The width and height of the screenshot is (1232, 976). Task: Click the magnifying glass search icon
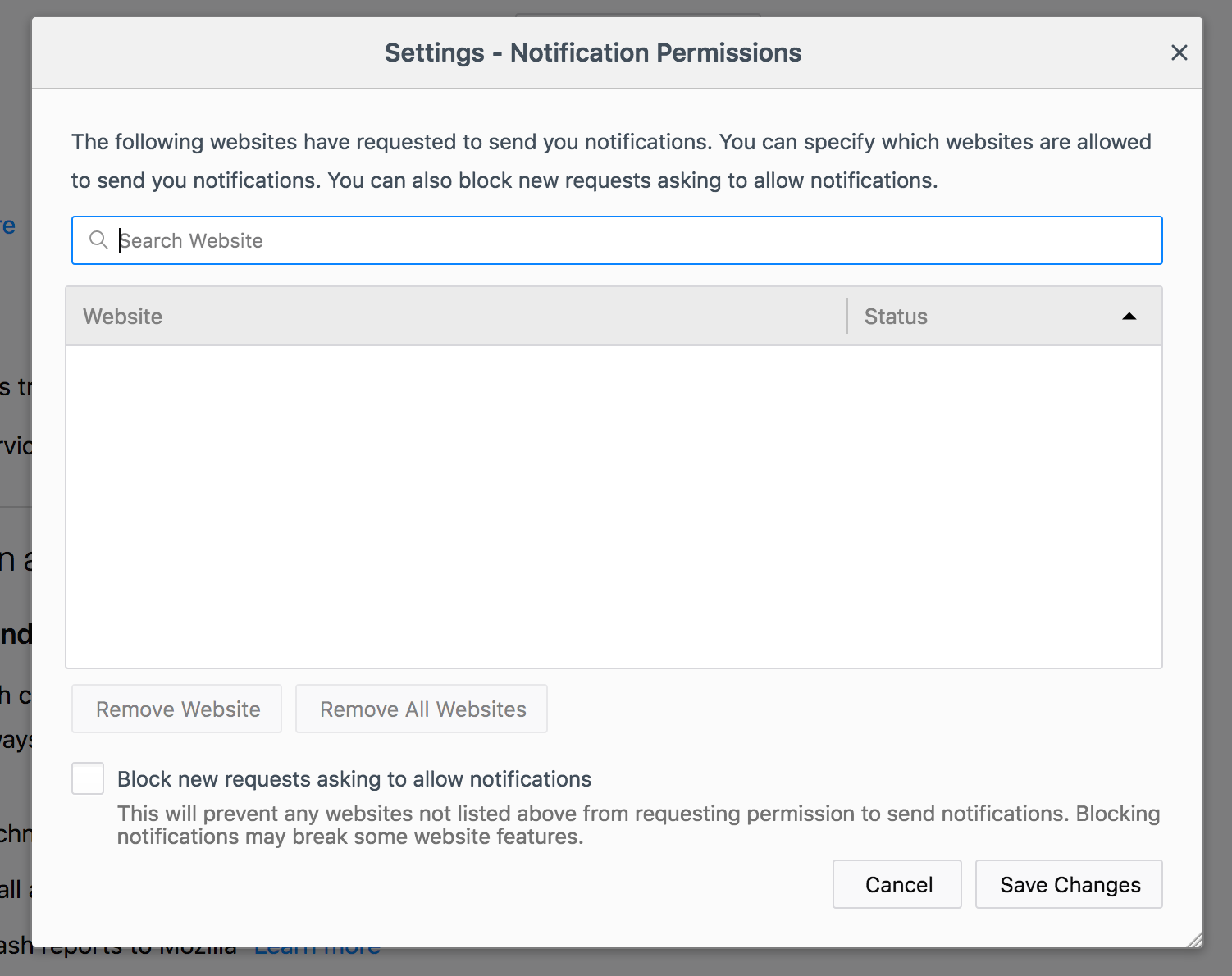(x=98, y=239)
